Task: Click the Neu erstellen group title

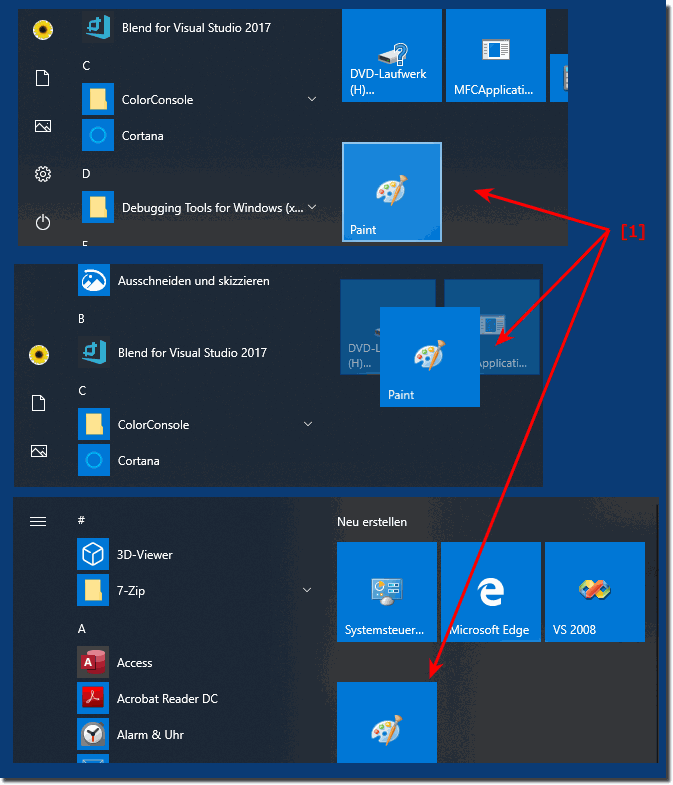Action: (x=372, y=522)
